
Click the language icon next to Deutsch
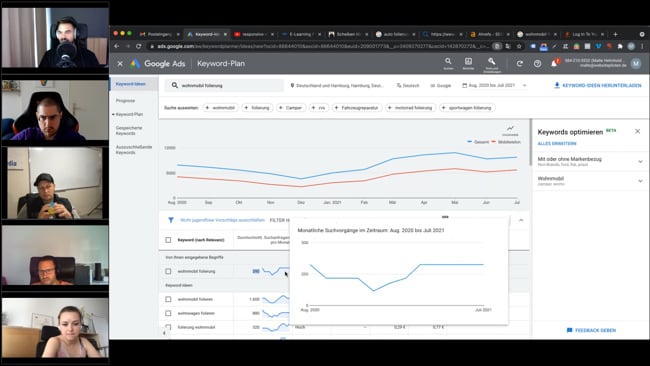399,85
